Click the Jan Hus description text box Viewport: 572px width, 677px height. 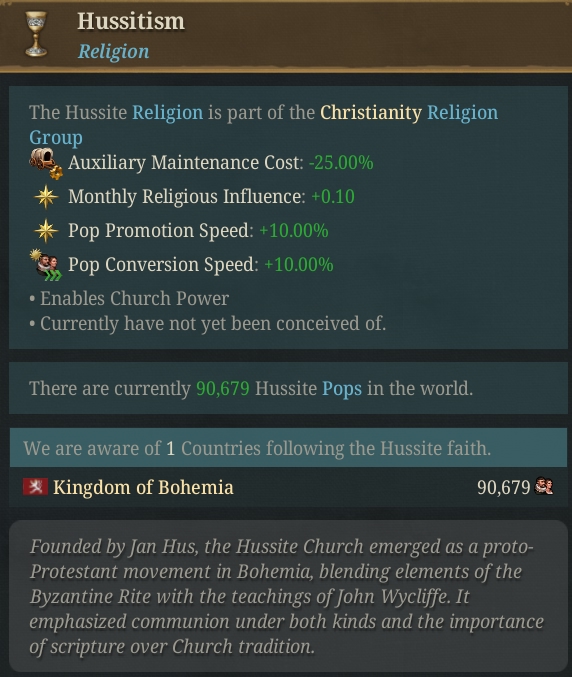[x=288, y=596]
